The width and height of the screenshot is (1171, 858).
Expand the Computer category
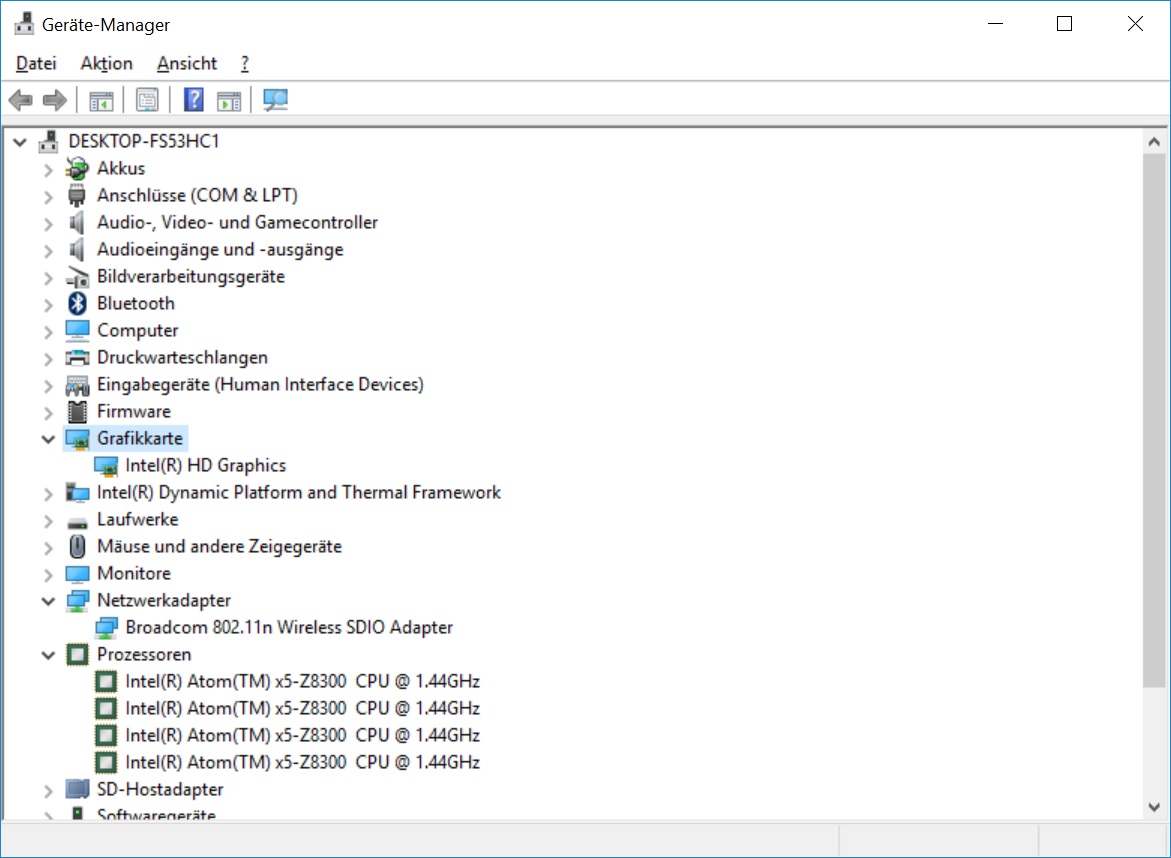tap(49, 332)
